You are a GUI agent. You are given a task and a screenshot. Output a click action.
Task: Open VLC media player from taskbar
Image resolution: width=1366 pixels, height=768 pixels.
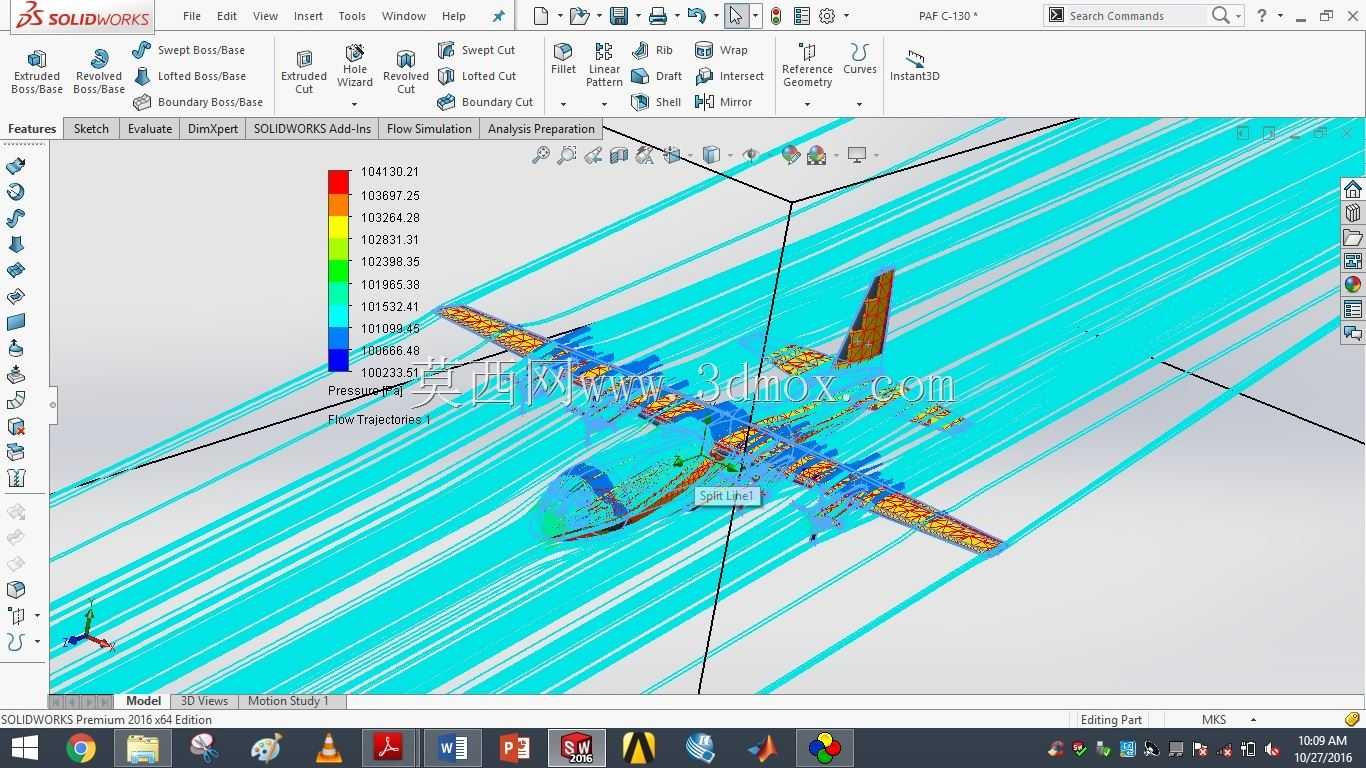tap(327, 748)
